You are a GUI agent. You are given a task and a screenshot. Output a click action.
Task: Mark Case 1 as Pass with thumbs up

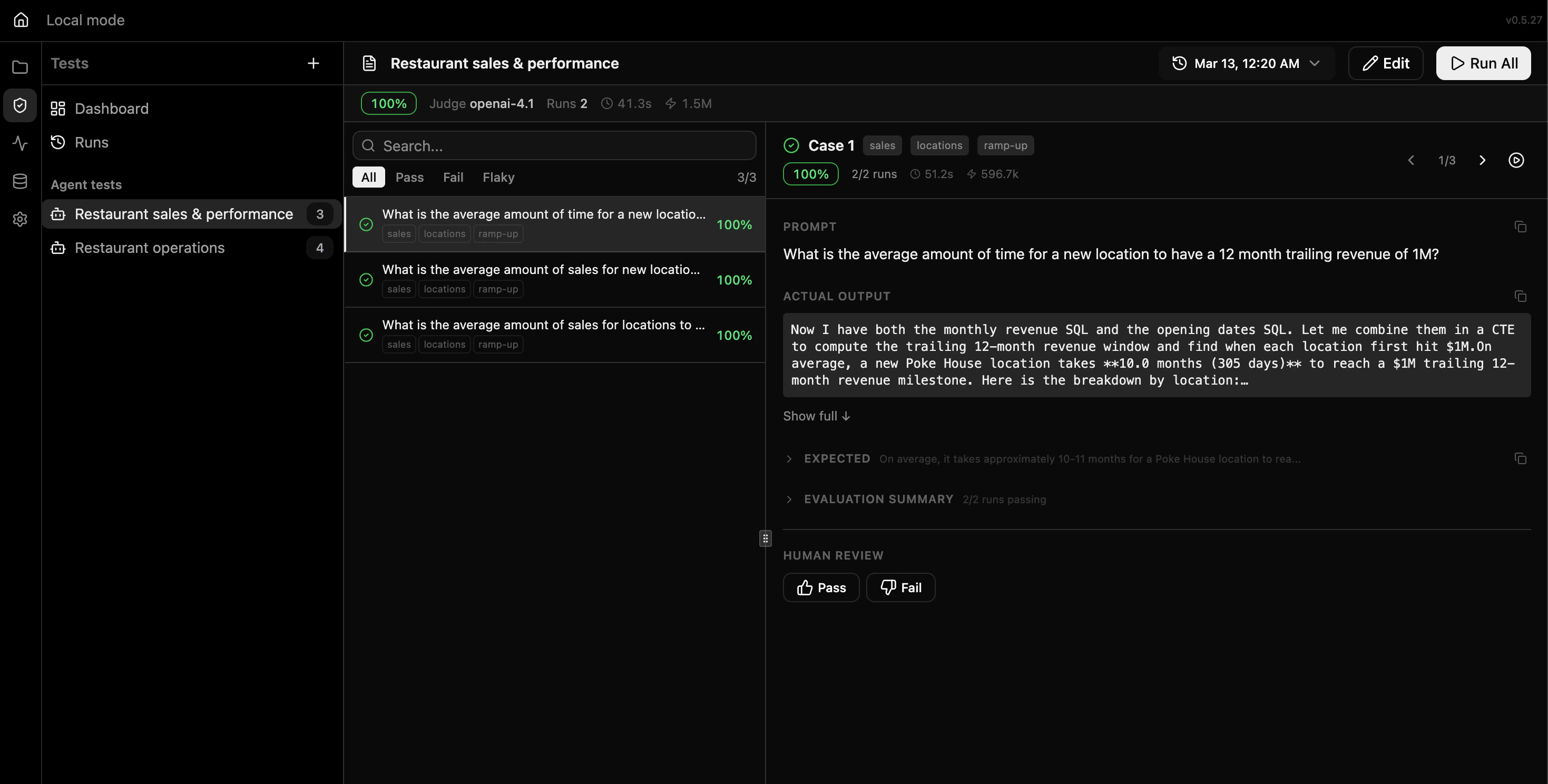pos(821,587)
